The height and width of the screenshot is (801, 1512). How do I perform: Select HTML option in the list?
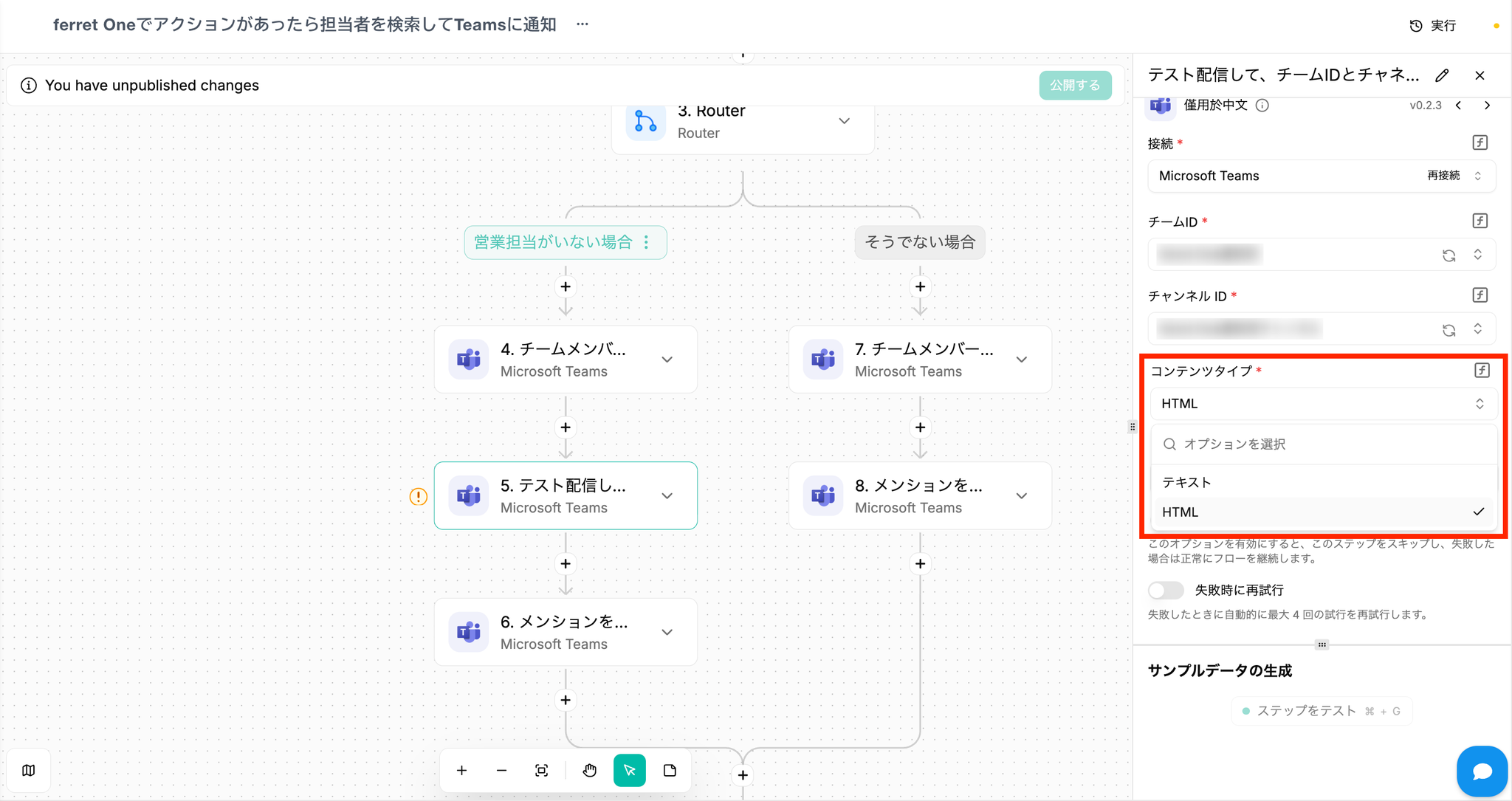coord(1180,512)
